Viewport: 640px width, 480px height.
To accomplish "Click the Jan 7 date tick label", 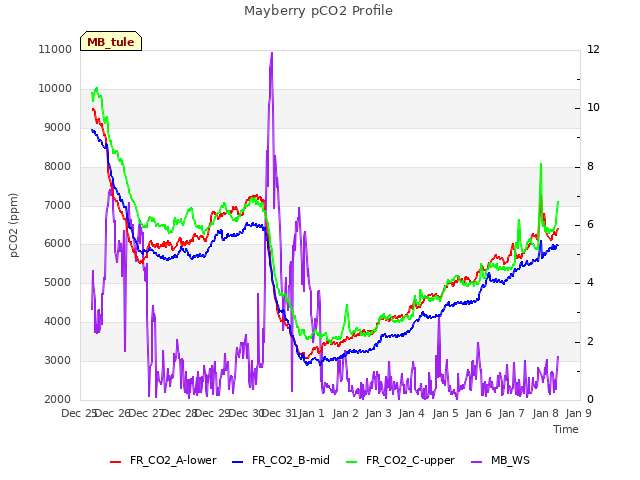I will pos(511,413).
